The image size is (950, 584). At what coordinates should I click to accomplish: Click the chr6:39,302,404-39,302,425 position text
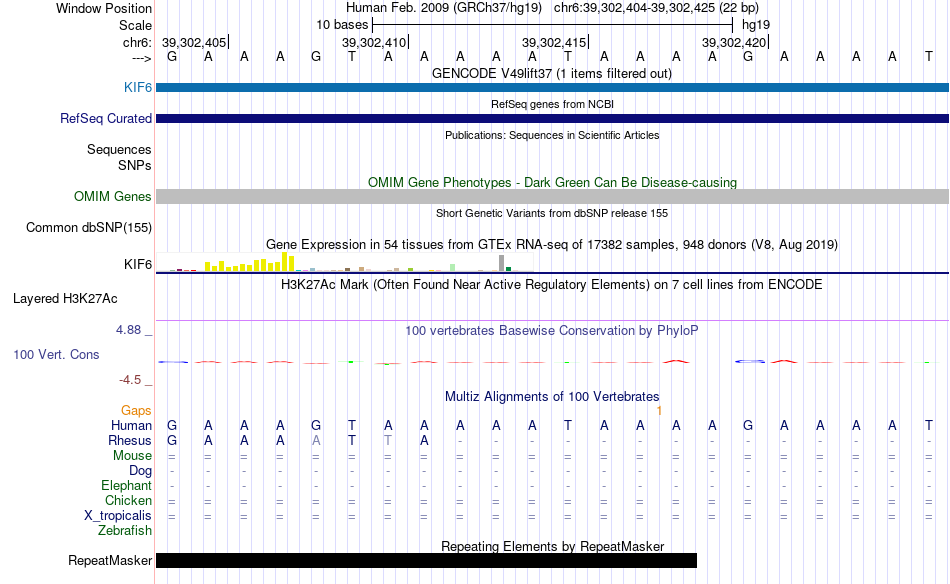(656, 8)
